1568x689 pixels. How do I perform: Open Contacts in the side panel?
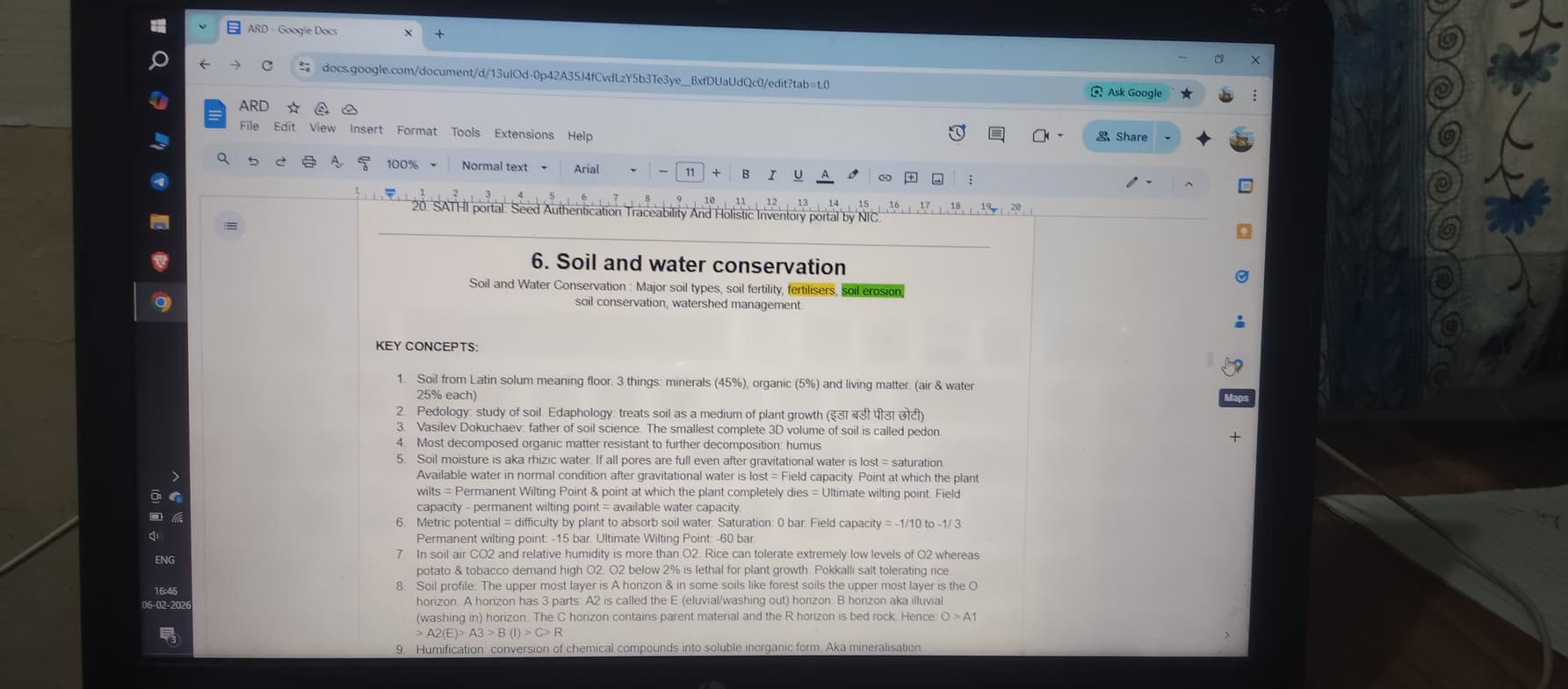[1239, 321]
